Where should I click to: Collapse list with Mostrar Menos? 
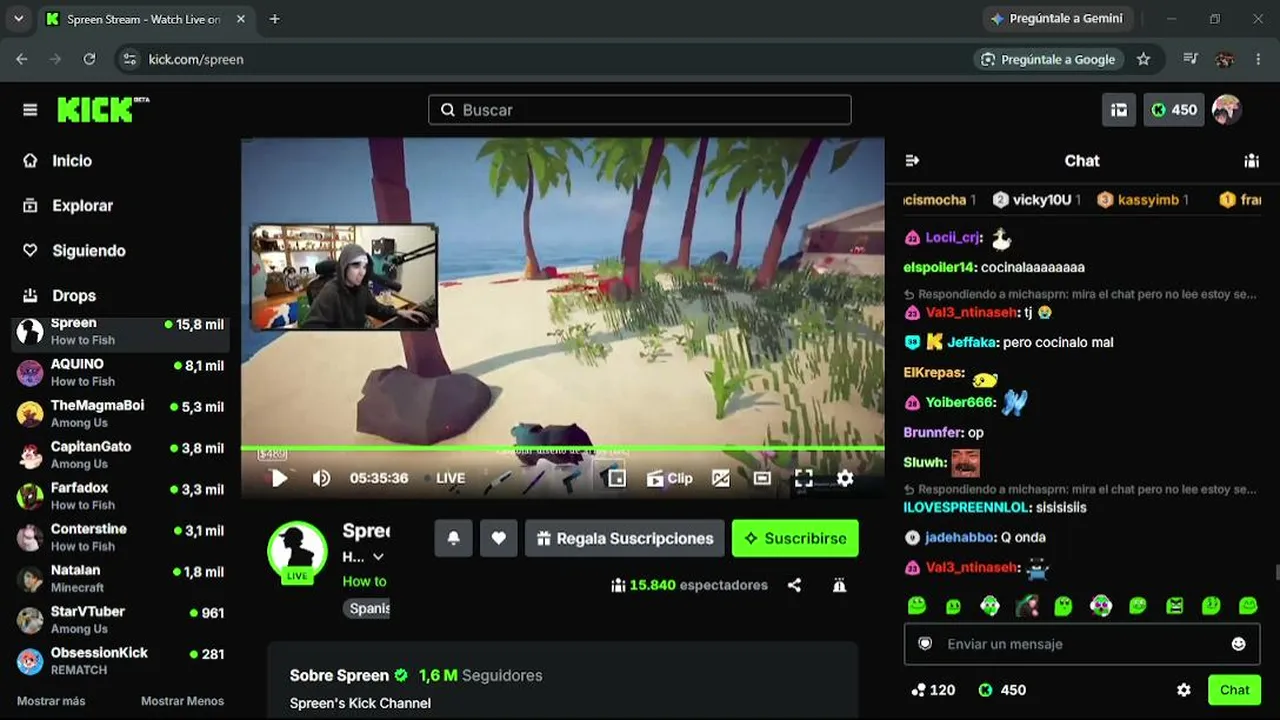182,701
